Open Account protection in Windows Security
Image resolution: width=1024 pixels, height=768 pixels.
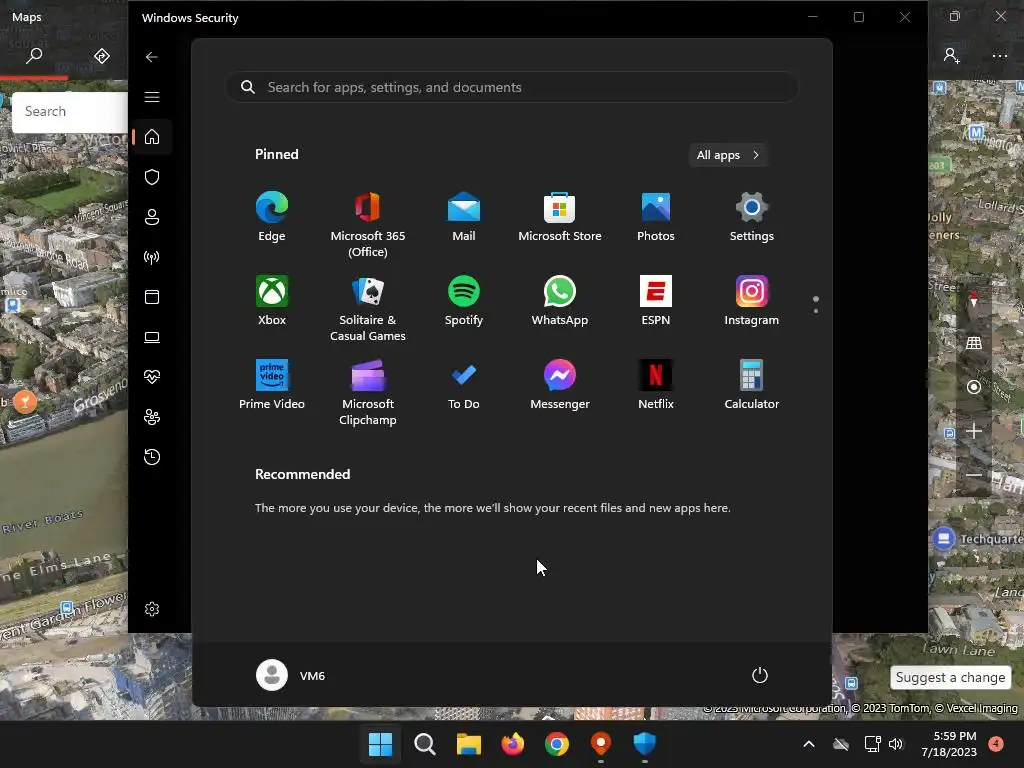(152, 217)
